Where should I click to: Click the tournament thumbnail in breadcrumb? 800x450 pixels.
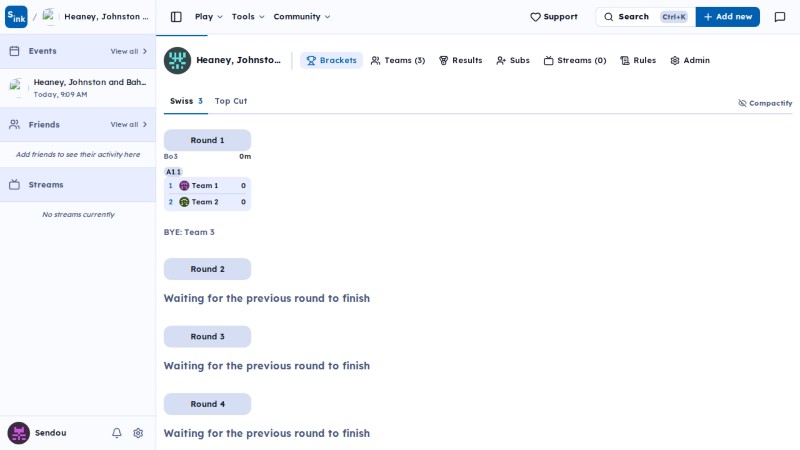tap(48, 16)
